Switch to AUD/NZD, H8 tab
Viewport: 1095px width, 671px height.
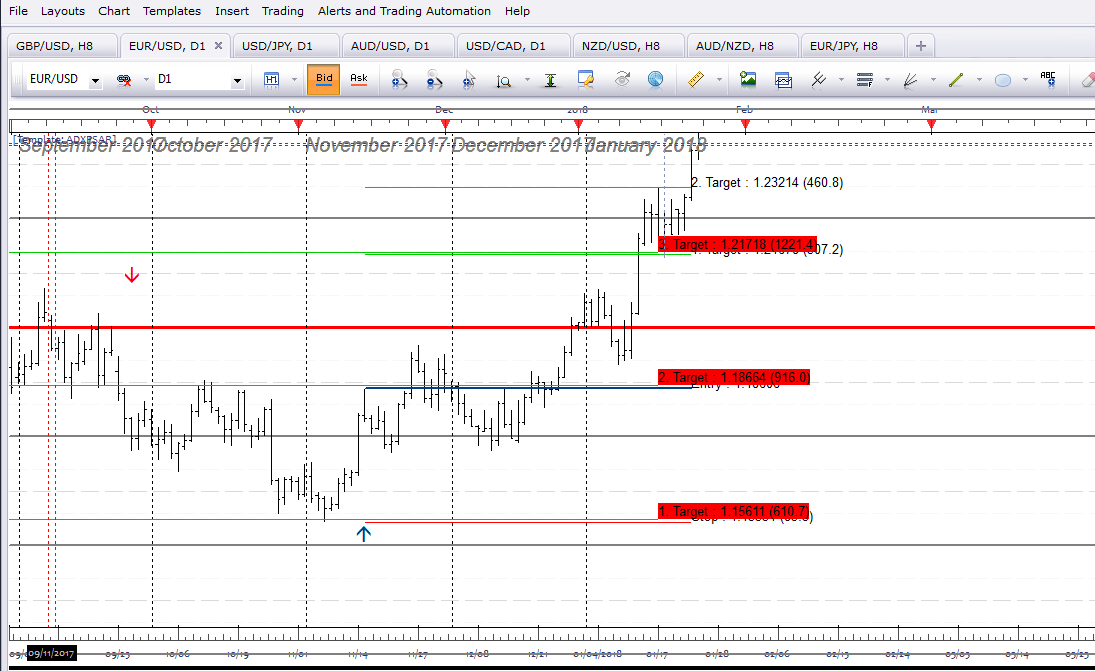point(742,46)
